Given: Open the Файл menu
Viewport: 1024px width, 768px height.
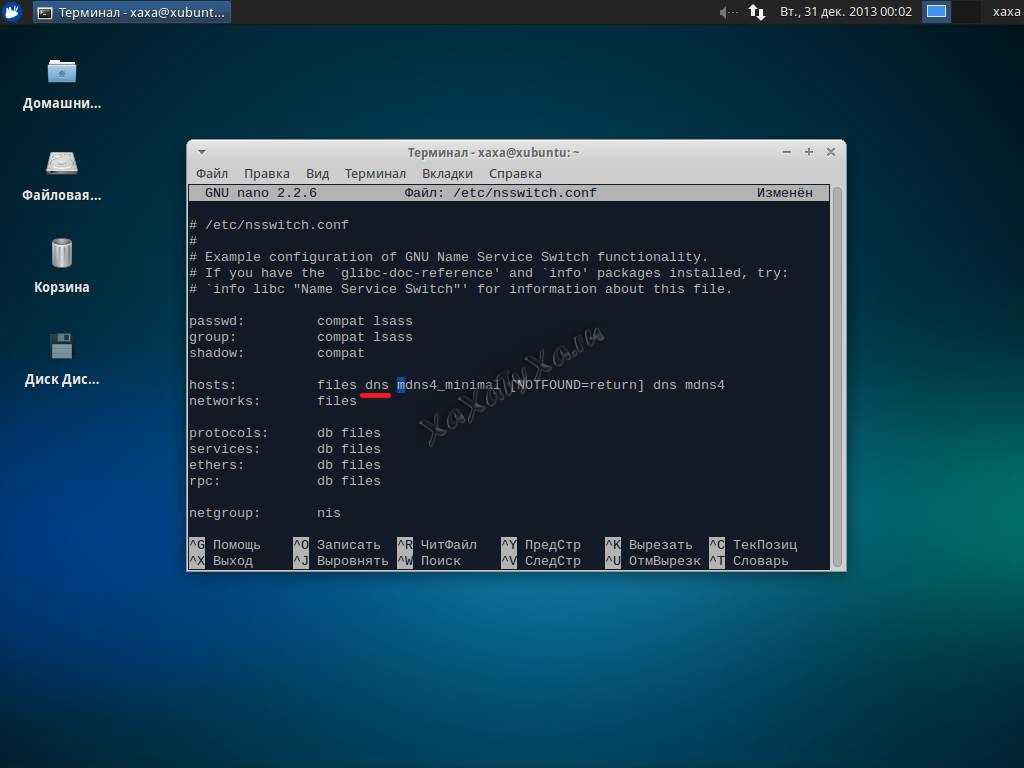Looking at the screenshot, I should pyautogui.click(x=212, y=173).
